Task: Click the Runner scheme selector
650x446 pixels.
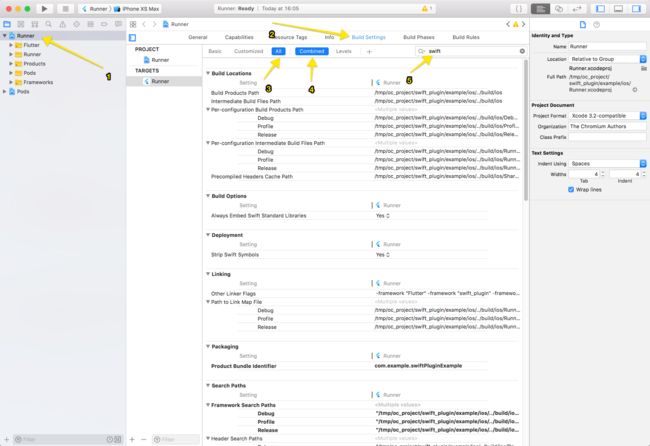Action: [x=95, y=9]
